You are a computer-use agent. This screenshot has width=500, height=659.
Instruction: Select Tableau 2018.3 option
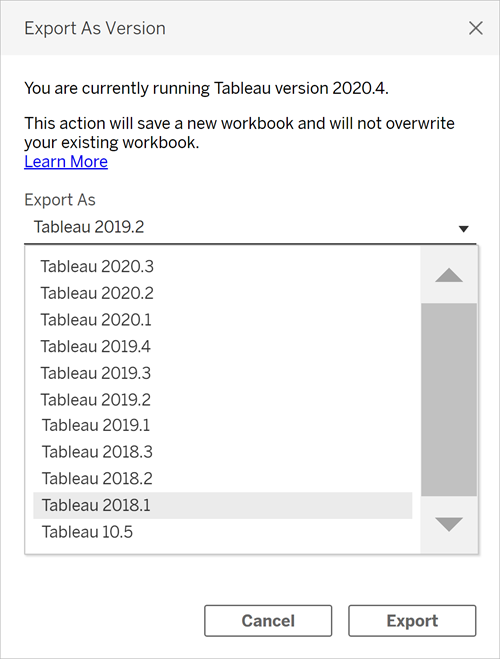(x=223, y=452)
